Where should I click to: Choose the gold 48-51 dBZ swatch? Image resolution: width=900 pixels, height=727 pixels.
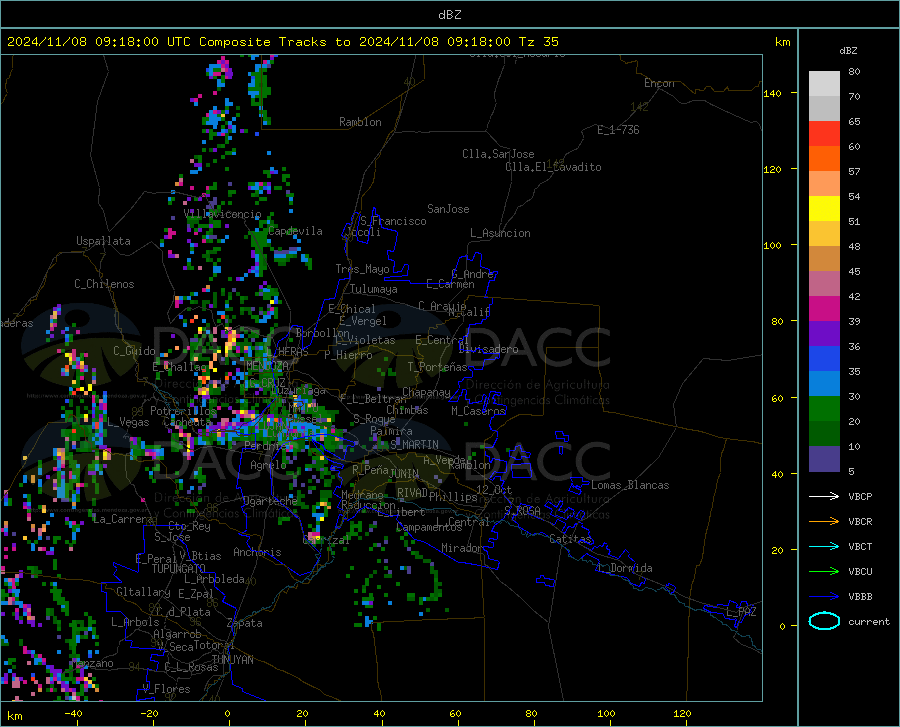[824, 234]
